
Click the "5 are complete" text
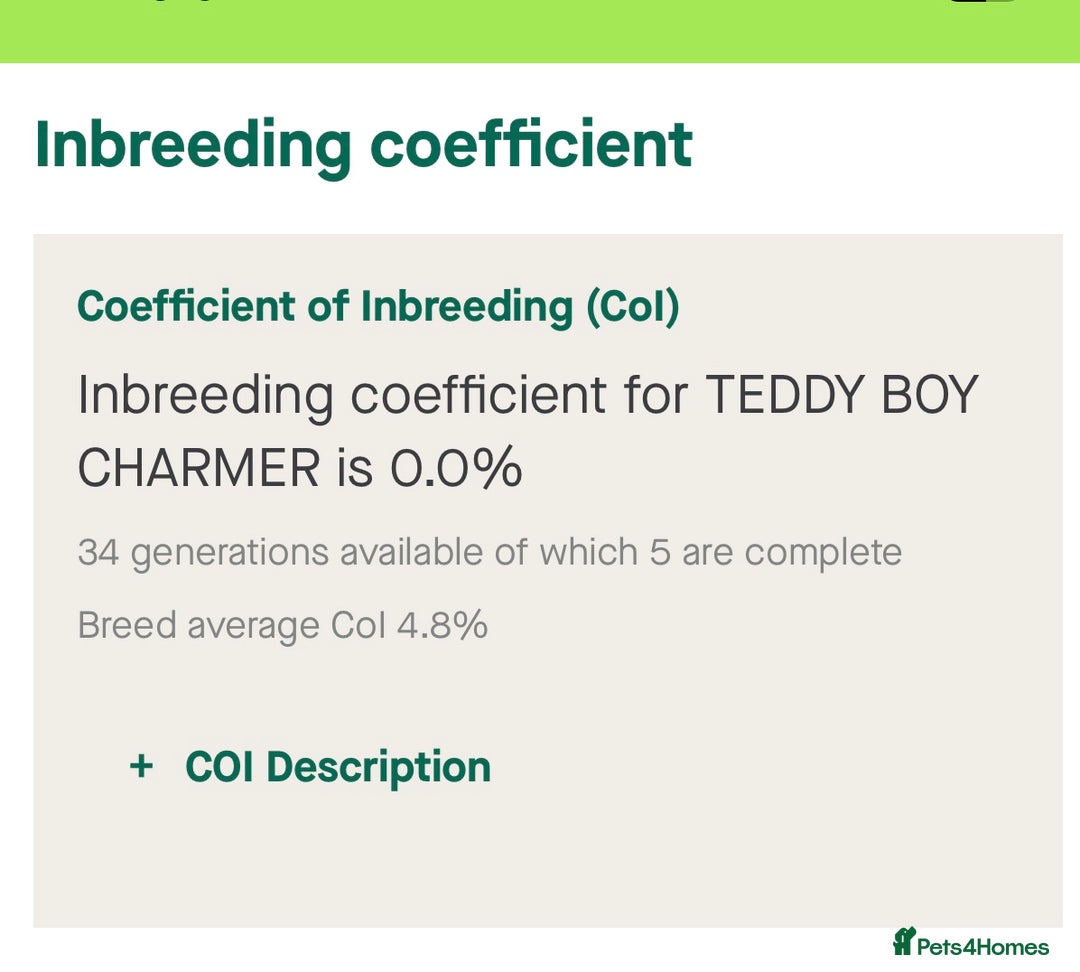[776, 552]
